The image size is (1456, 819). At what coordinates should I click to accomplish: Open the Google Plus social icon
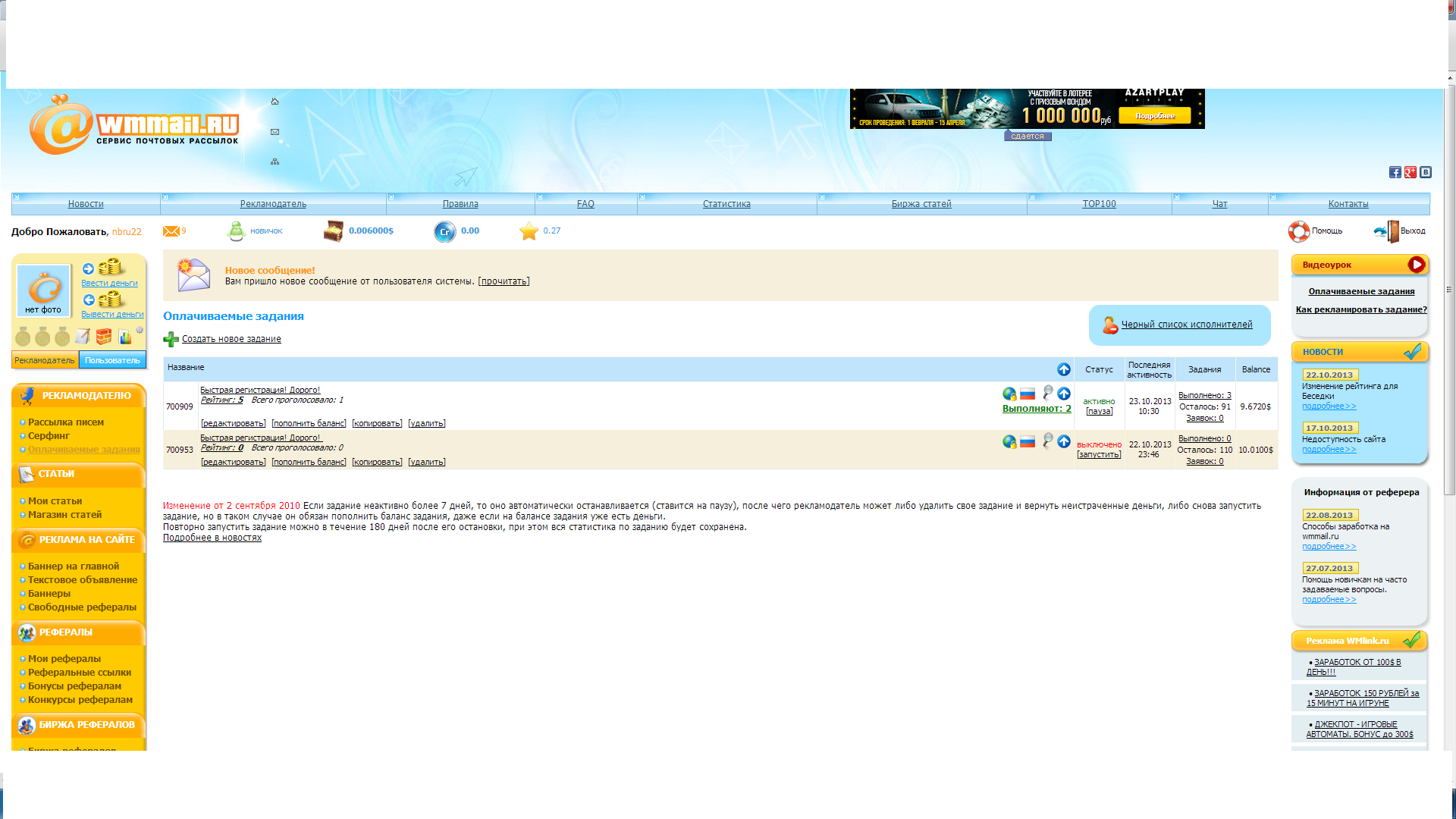coord(1410,172)
